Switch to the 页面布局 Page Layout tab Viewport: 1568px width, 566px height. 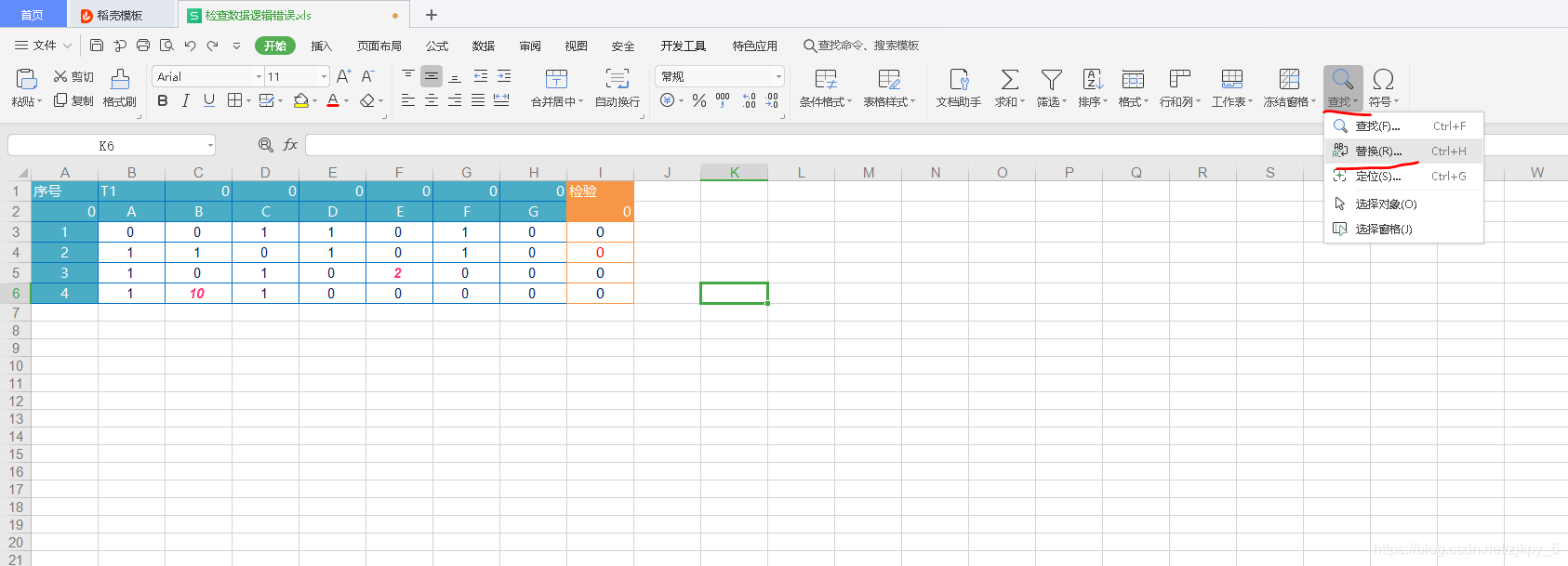(x=379, y=46)
